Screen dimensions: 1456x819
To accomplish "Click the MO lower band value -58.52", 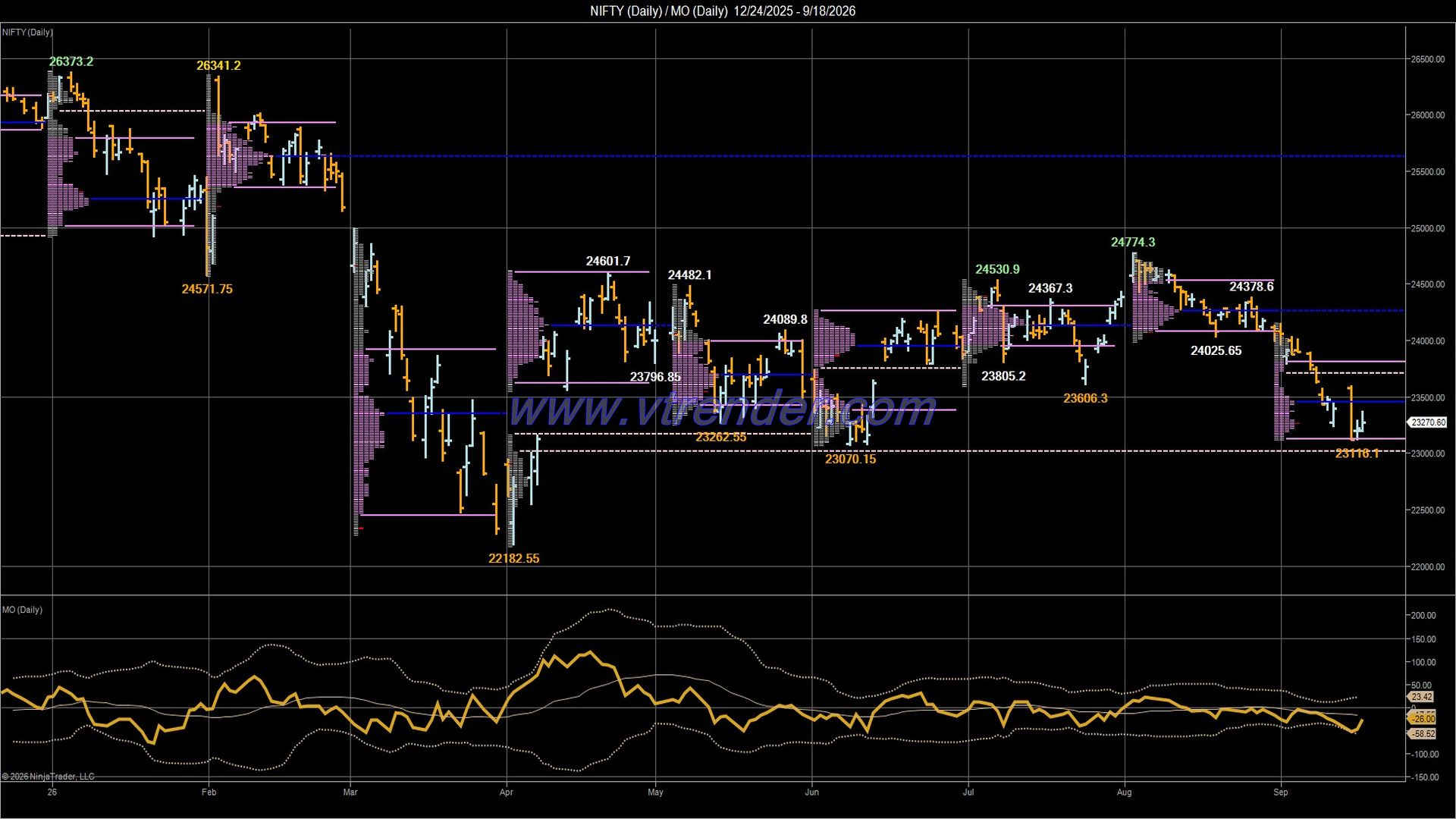I will pos(1423,734).
